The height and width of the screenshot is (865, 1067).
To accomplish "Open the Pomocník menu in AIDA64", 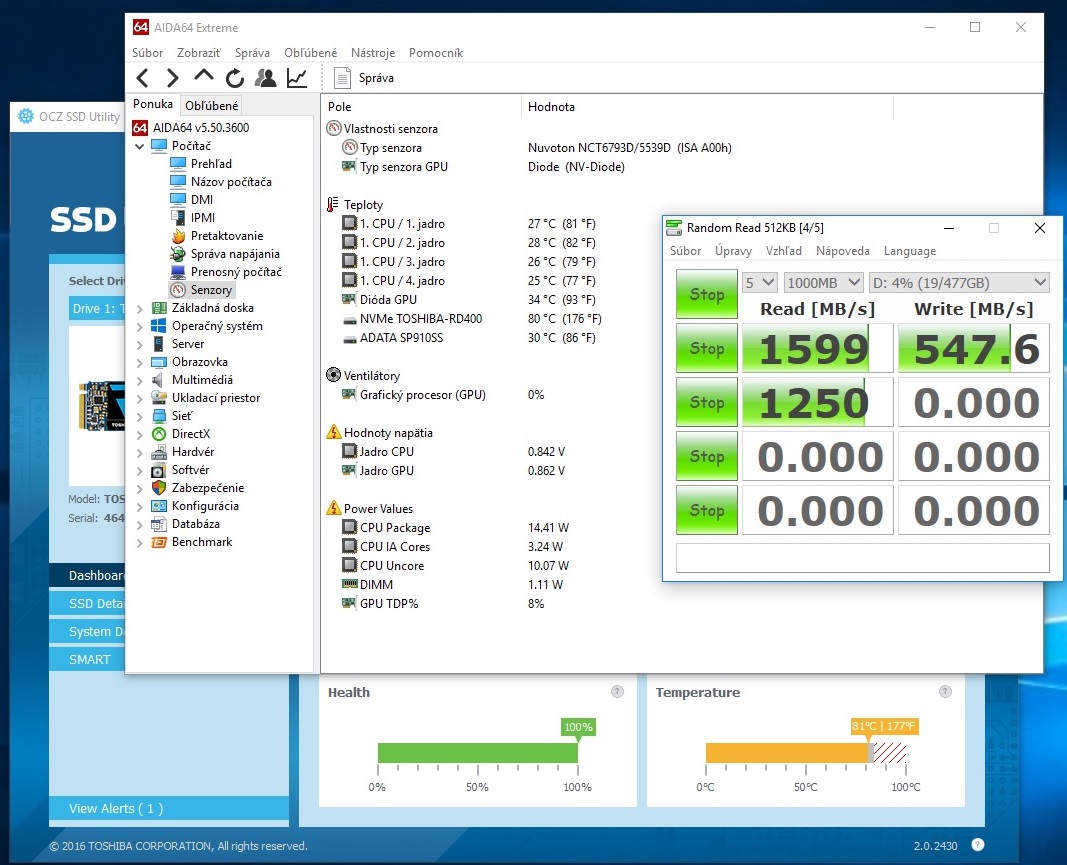I will 436,53.
